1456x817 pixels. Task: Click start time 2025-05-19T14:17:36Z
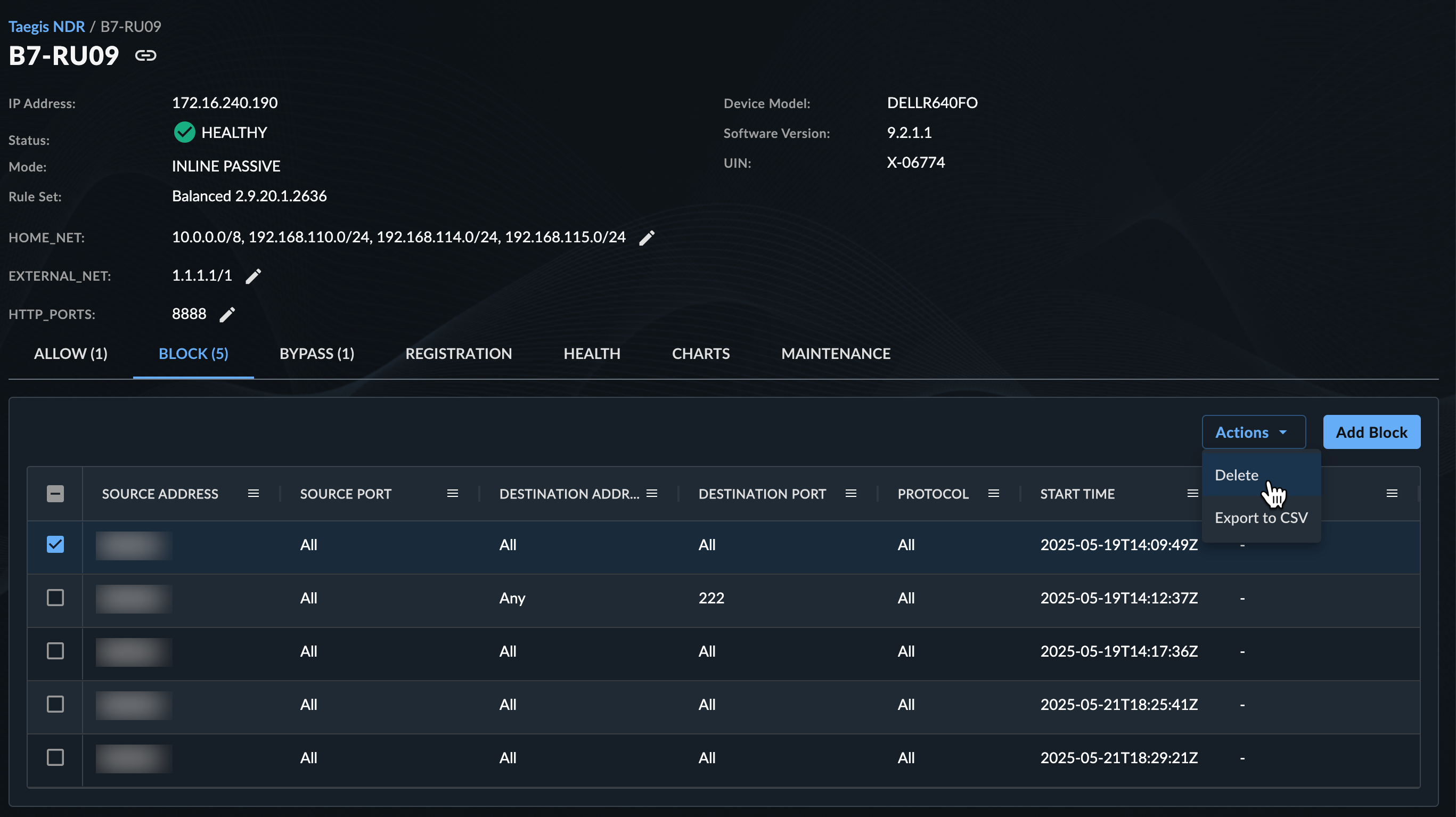(1119, 651)
